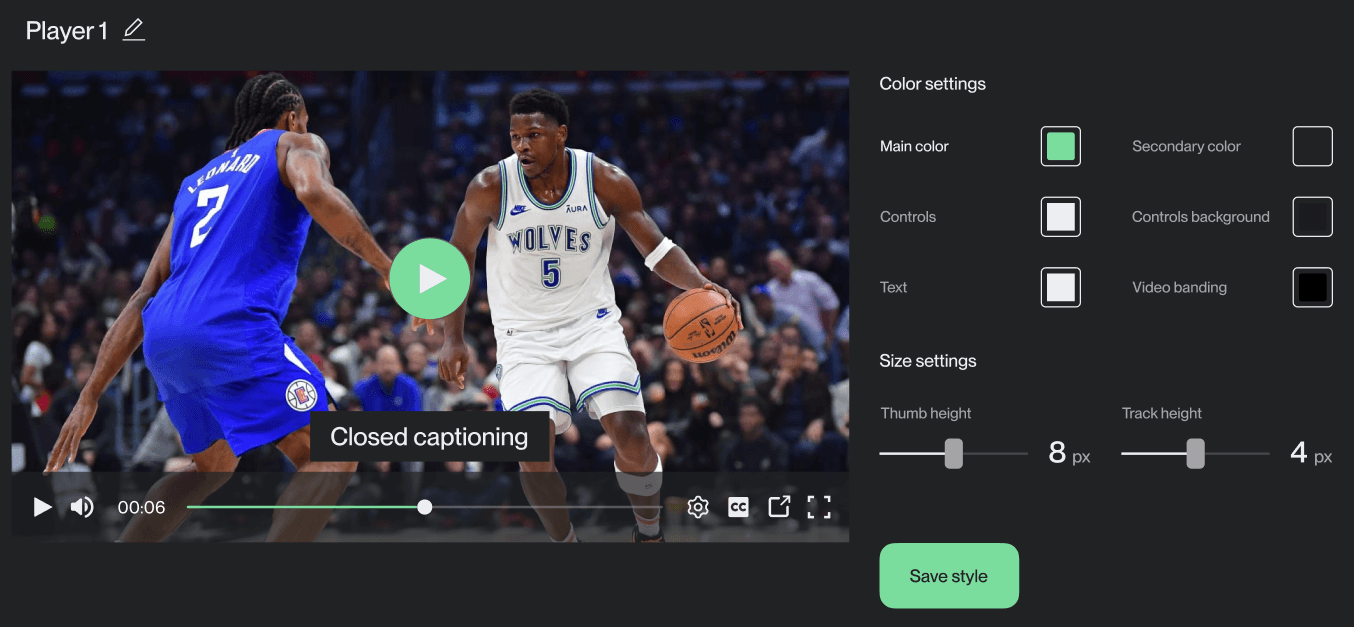This screenshot has height=627, width=1354.
Task: Click the 00:06 timestamp
Action: point(141,507)
